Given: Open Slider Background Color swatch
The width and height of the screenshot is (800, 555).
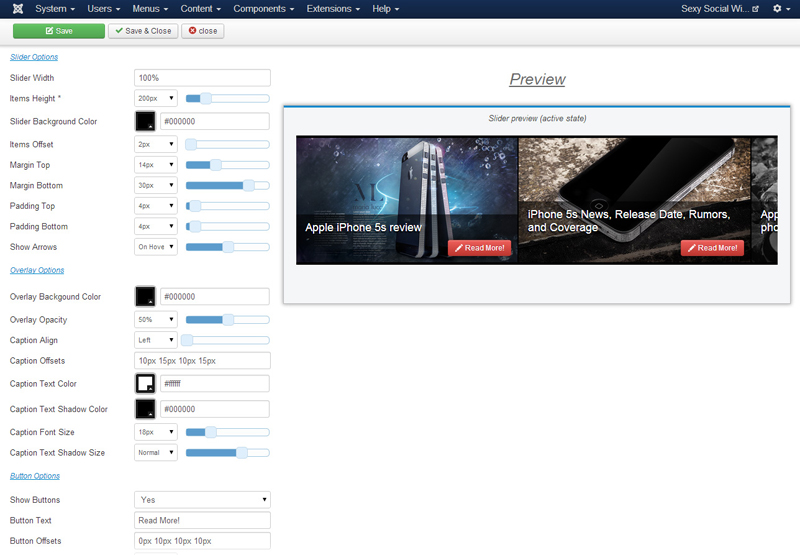Looking at the screenshot, I should click(x=145, y=121).
